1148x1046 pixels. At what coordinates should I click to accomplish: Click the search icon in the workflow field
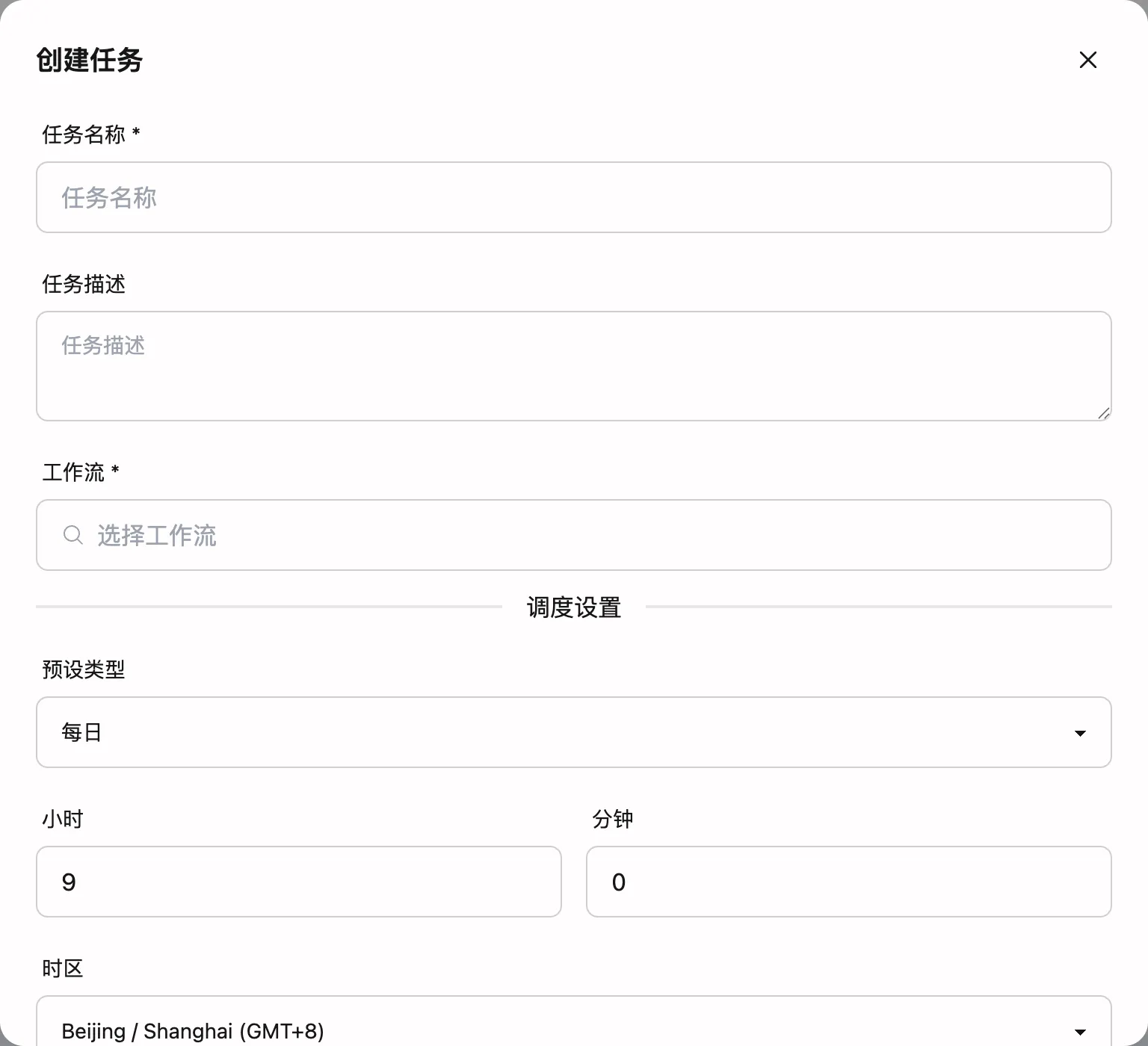tap(72, 535)
